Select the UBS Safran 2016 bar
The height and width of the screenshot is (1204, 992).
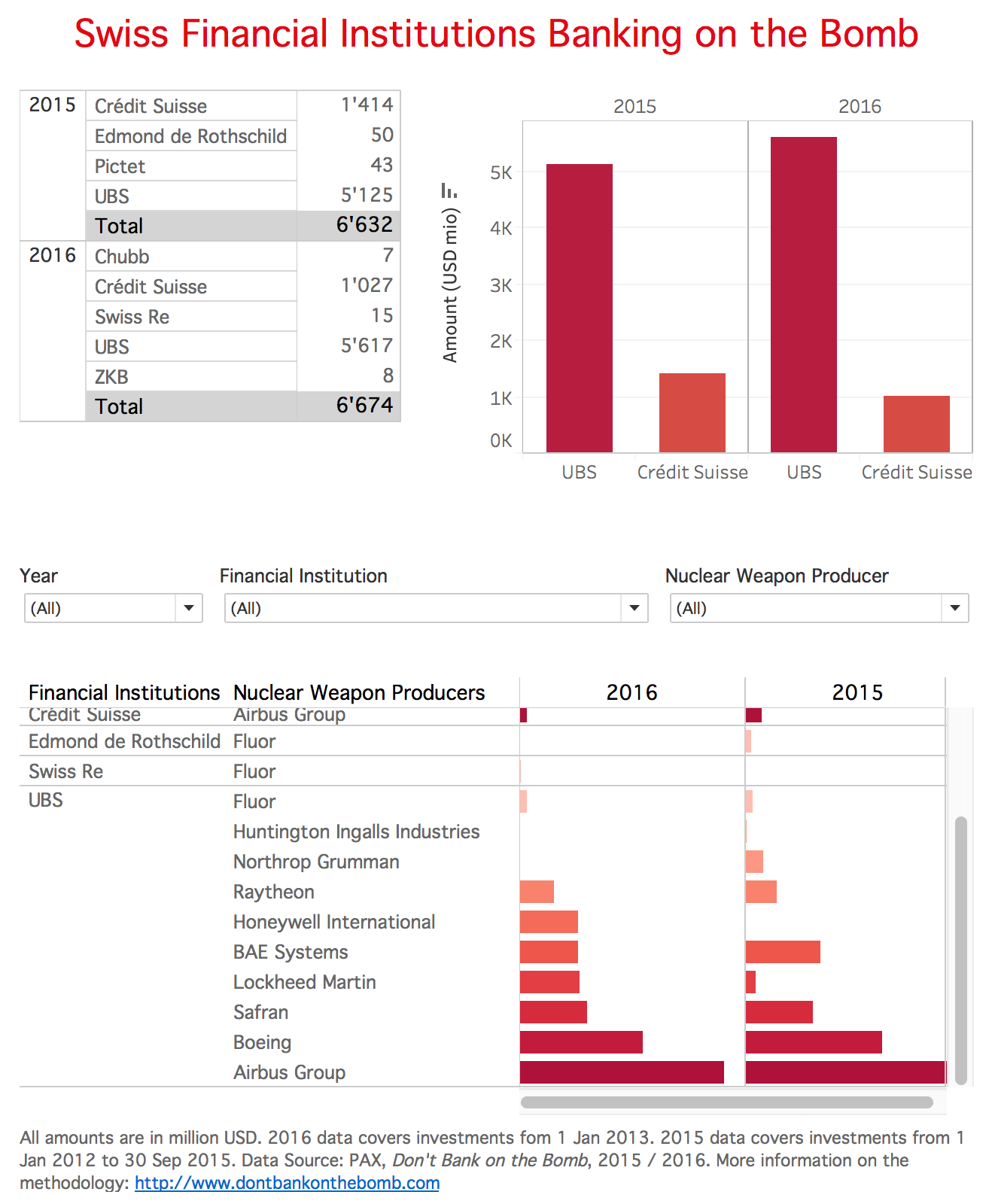tap(553, 1012)
